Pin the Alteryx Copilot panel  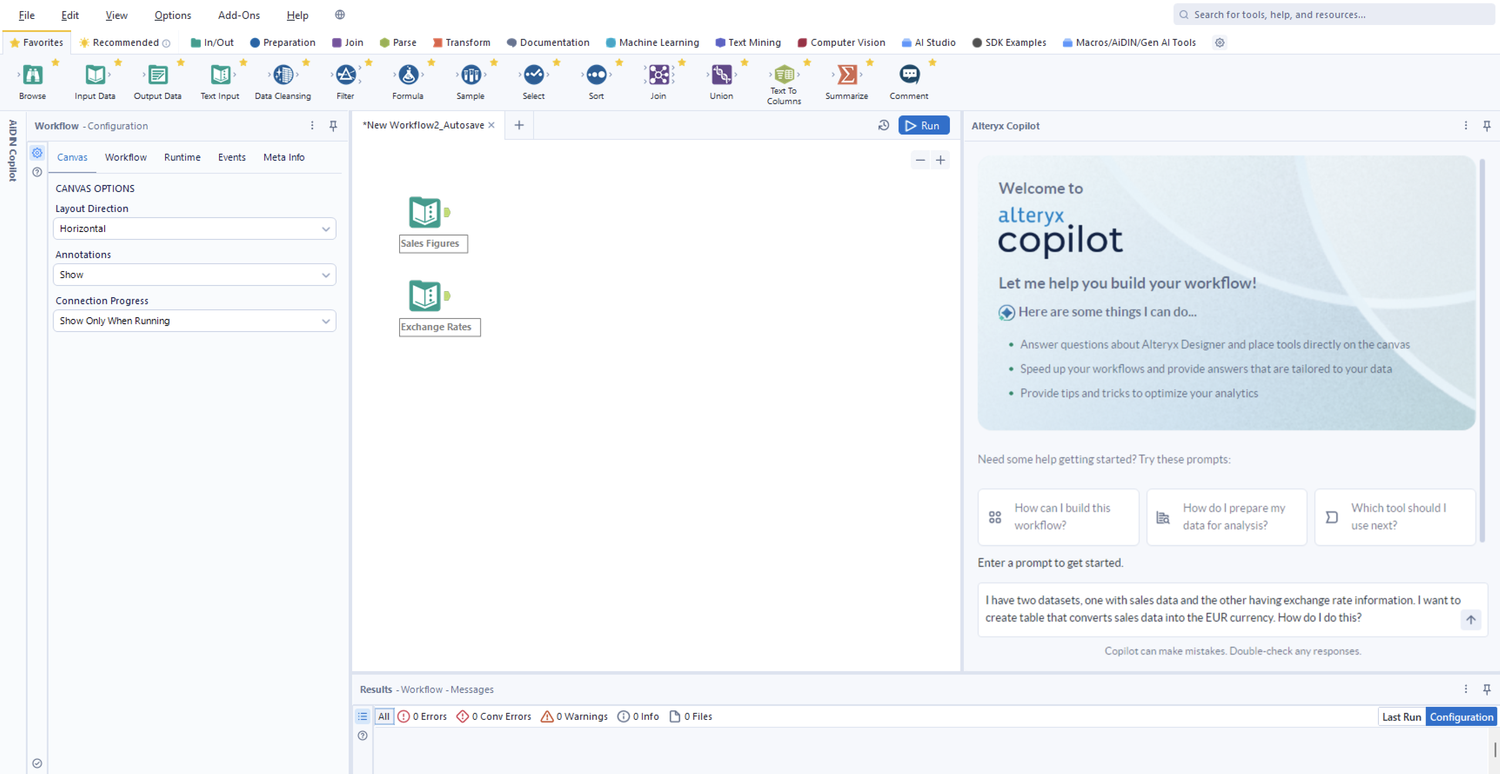pyautogui.click(x=1489, y=125)
